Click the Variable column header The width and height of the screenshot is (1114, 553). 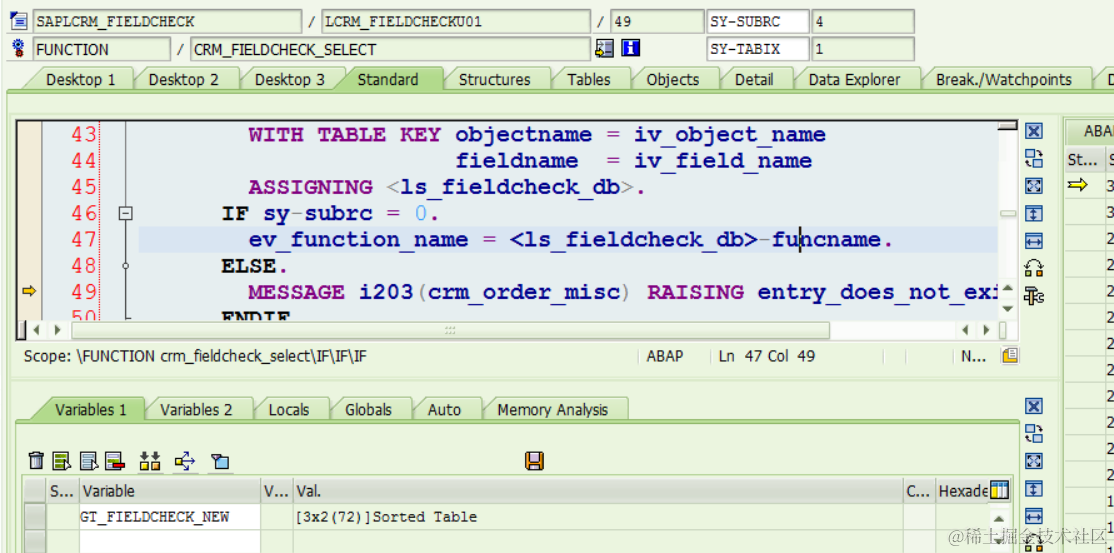[x=170, y=490]
